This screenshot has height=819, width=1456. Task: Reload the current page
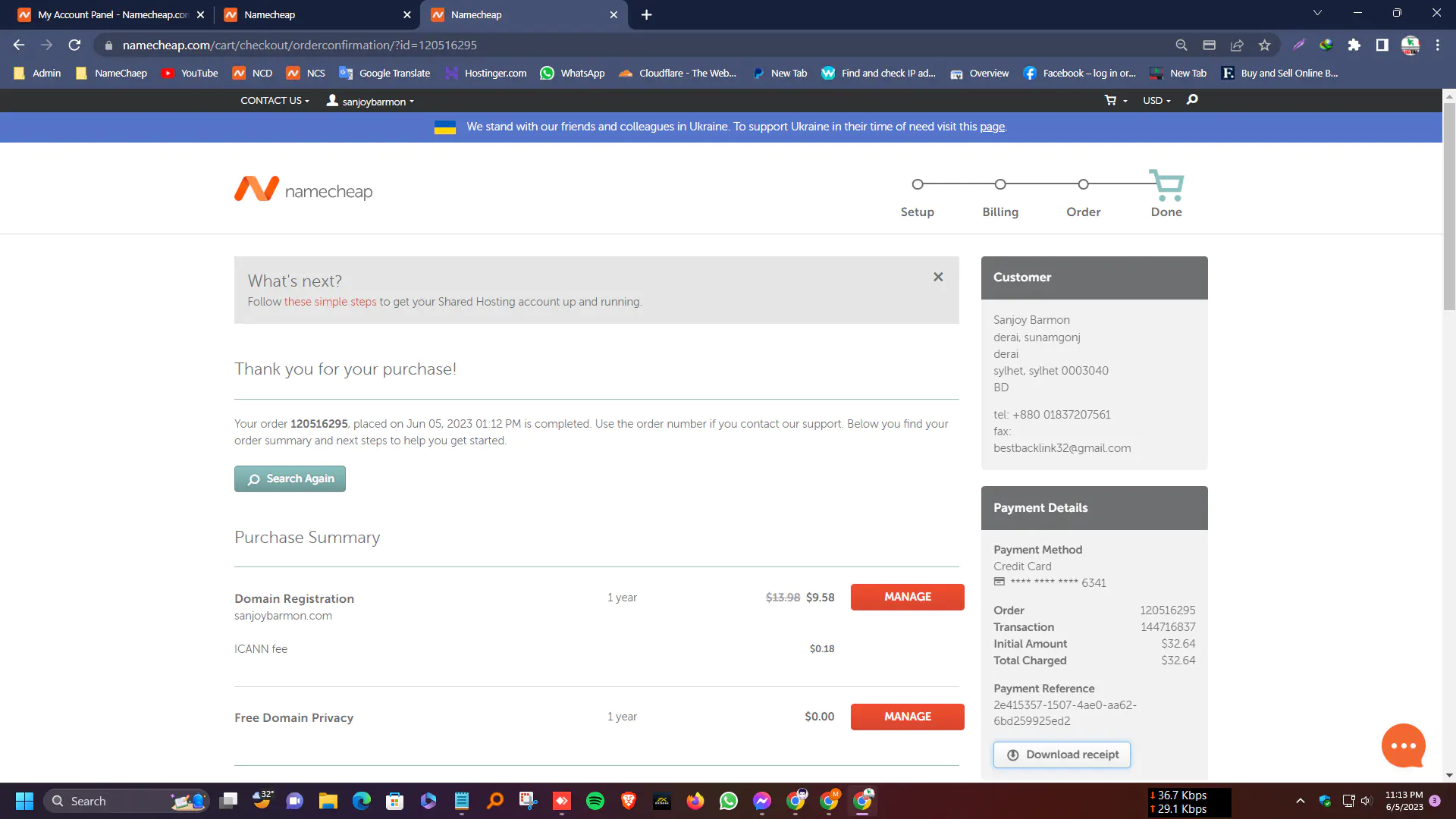[74, 45]
